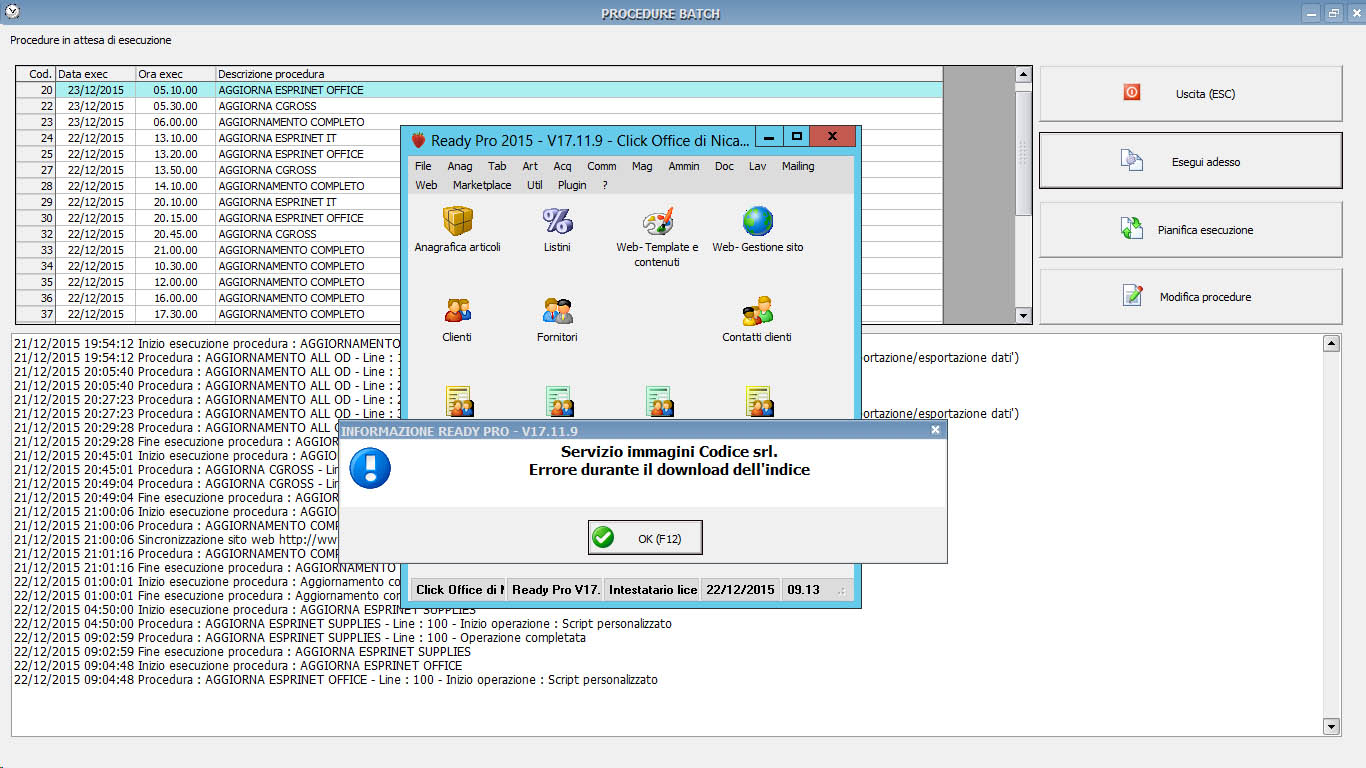Open the Comm menu

click(602, 166)
